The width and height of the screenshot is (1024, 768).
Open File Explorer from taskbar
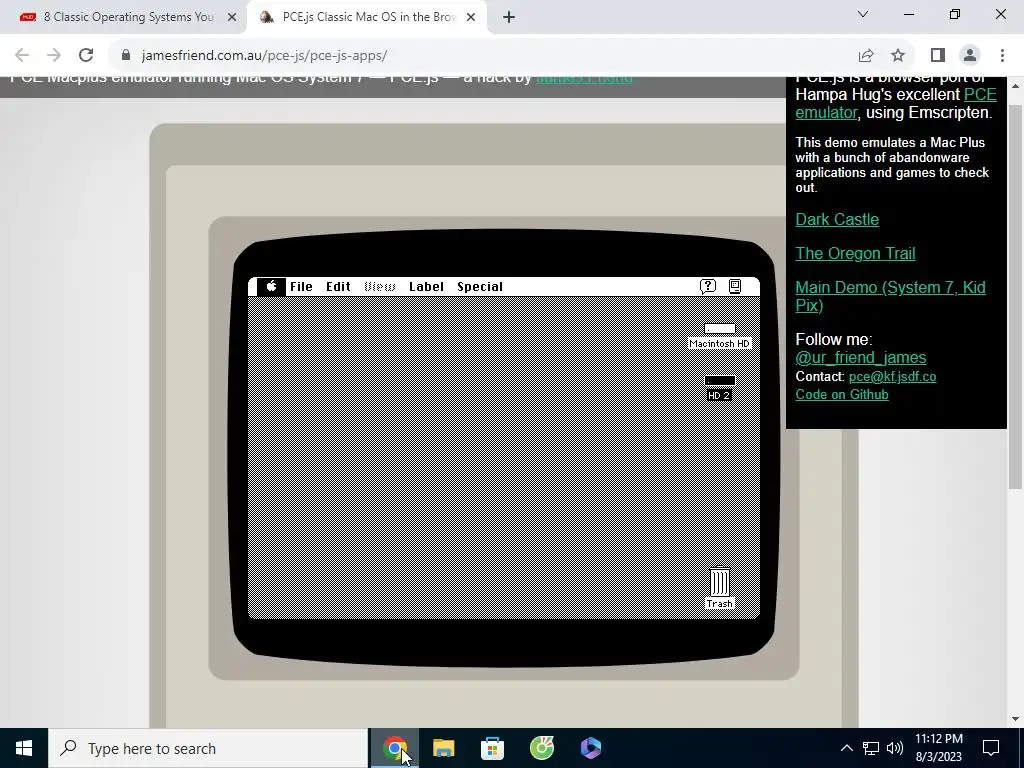[443, 748]
